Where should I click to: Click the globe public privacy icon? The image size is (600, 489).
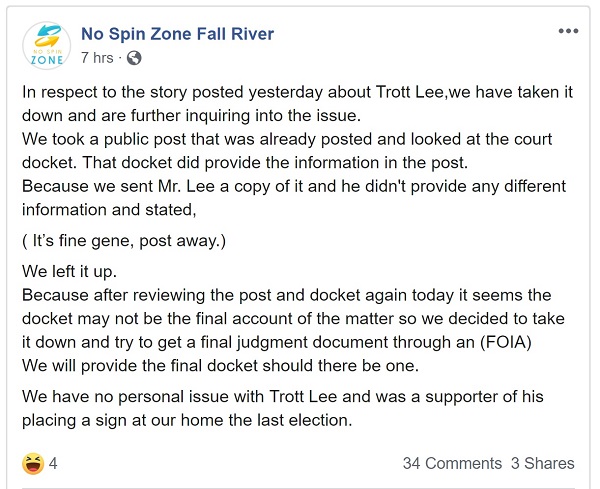(134, 58)
